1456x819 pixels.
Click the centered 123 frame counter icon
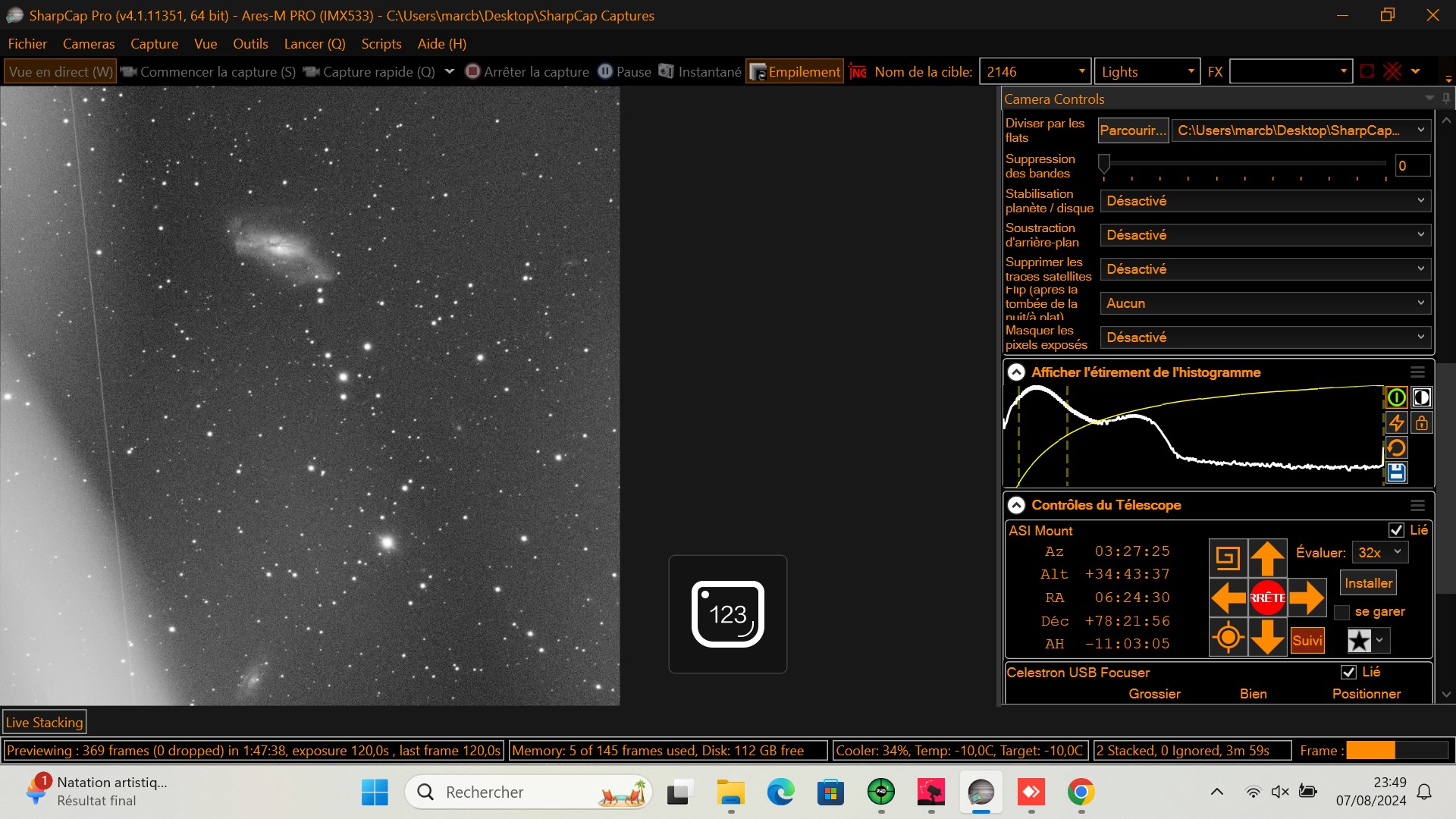[x=728, y=614]
